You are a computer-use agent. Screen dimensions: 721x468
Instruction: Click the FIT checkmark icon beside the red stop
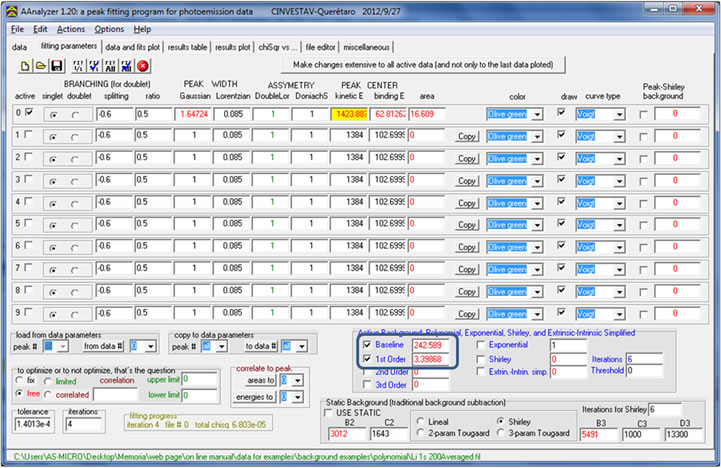click(x=127, y=65)
